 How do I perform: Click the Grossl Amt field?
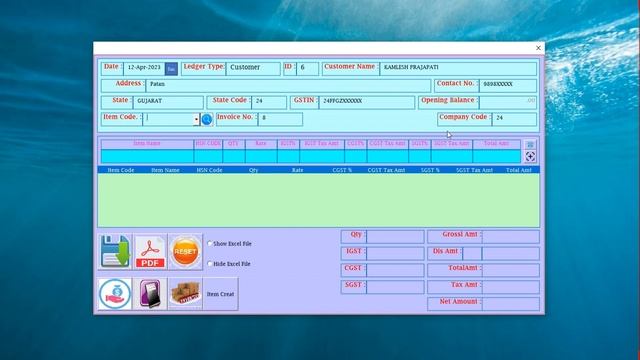click(x=511, y=236)
